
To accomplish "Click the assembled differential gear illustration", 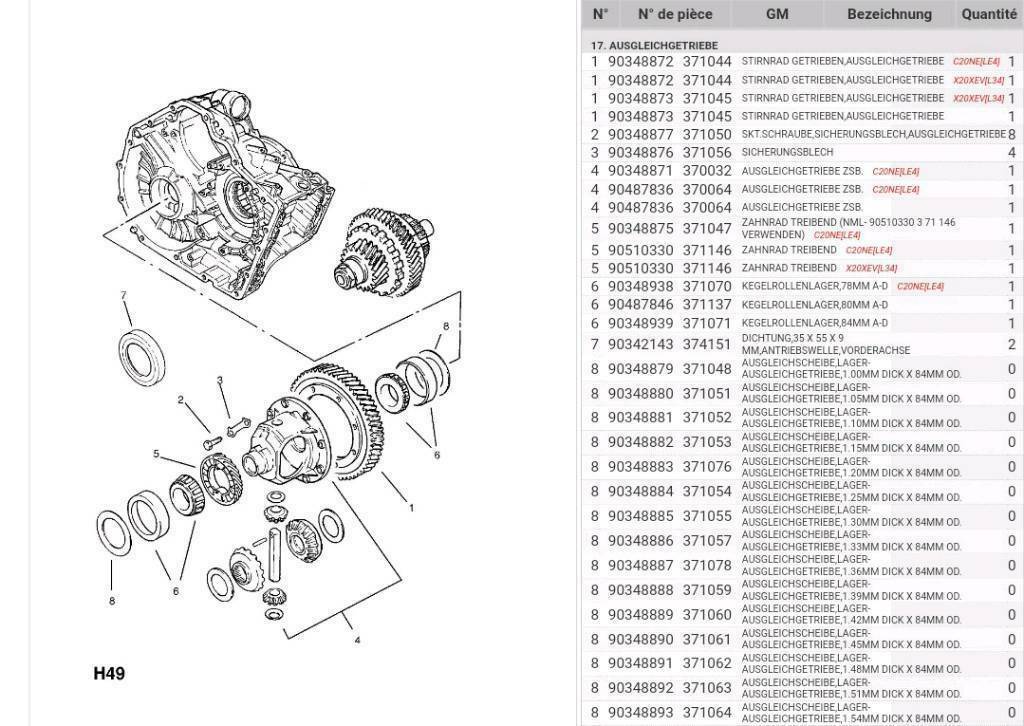I will coord(384,251).
